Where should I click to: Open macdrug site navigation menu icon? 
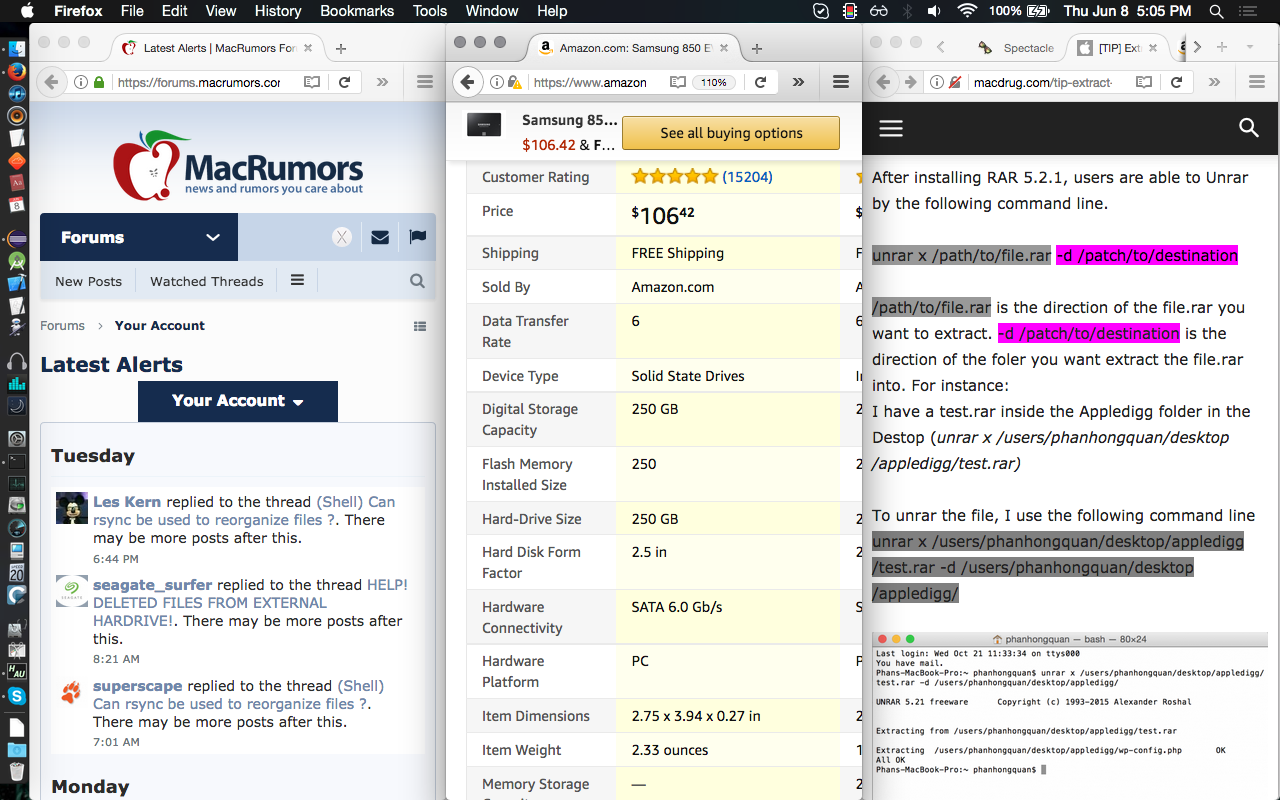[x=891, y=128]
